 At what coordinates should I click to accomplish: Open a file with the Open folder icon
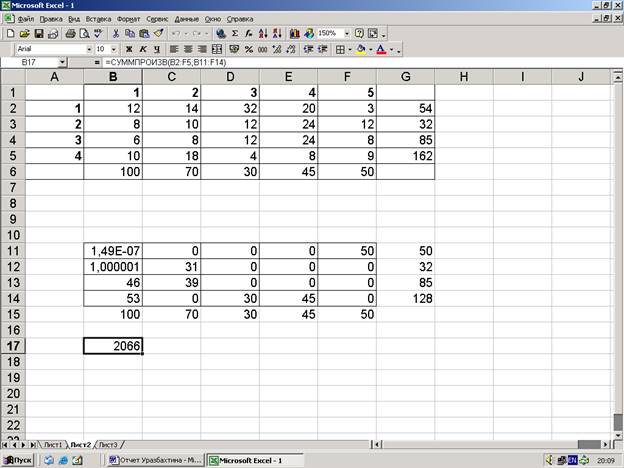pyautogui.click(x=25, y=34)
